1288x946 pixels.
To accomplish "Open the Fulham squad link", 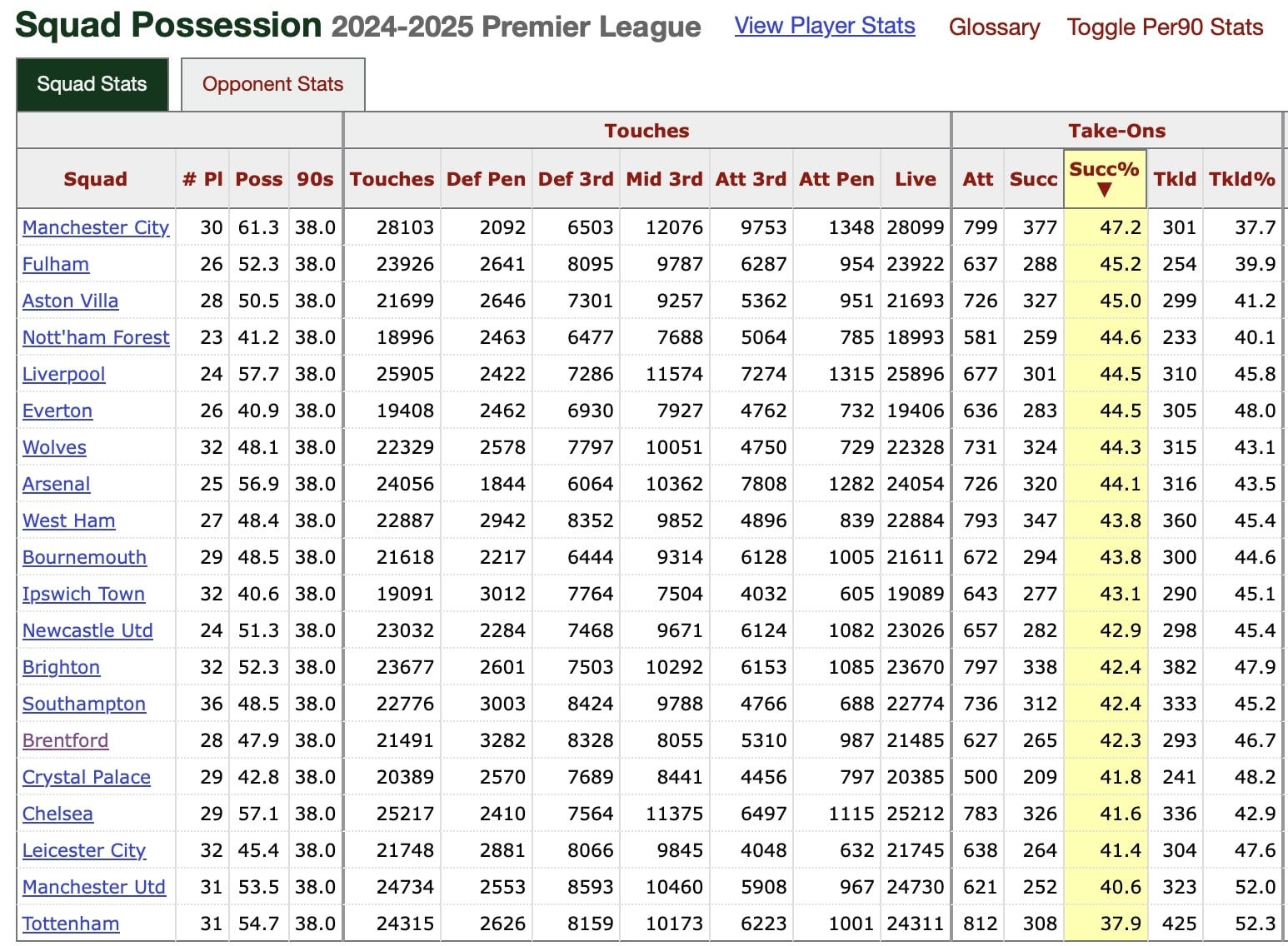I will pyautogui.click(x=56, y=264).
